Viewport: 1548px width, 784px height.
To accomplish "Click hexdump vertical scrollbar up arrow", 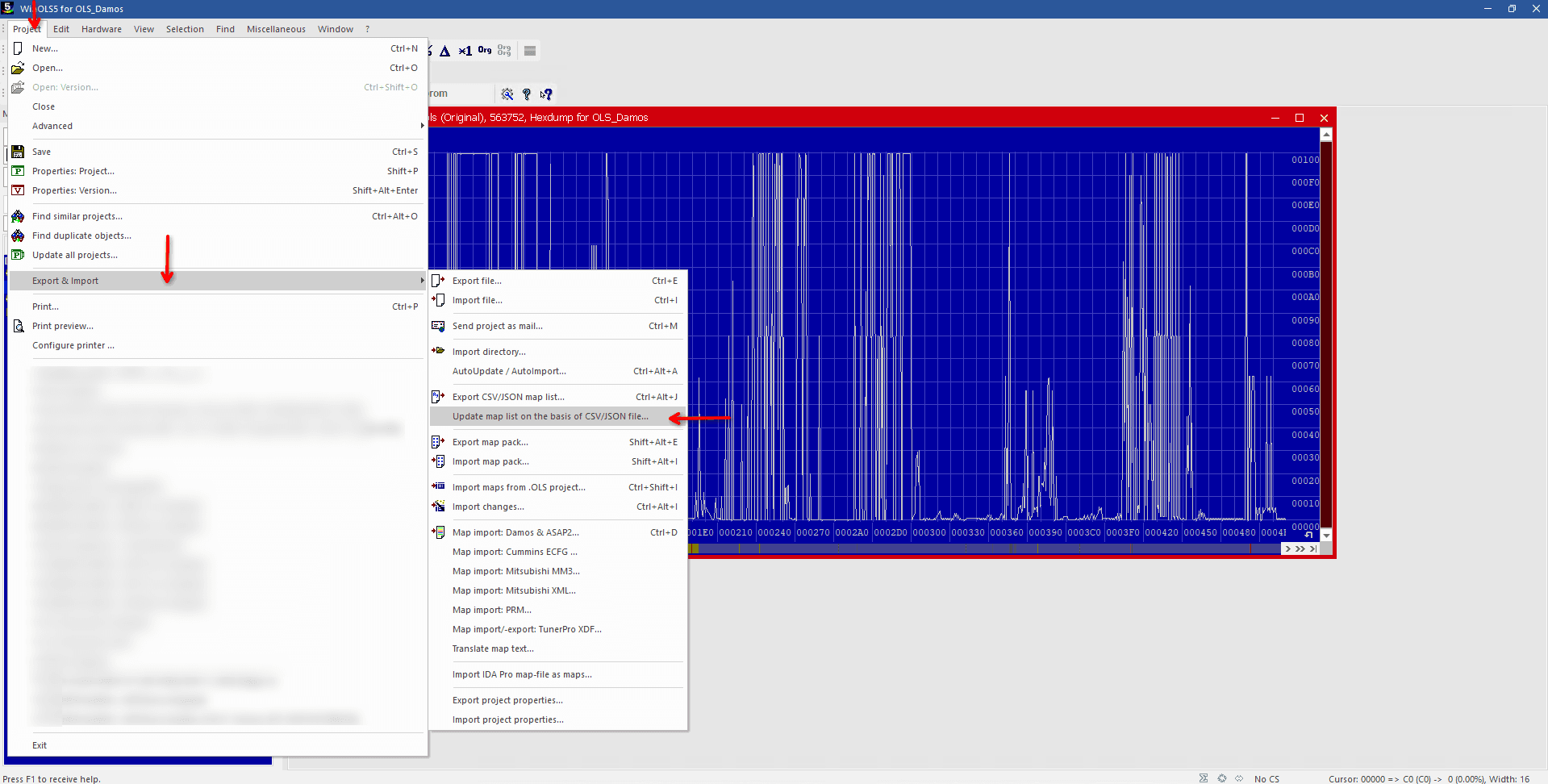I will 1326,134.
